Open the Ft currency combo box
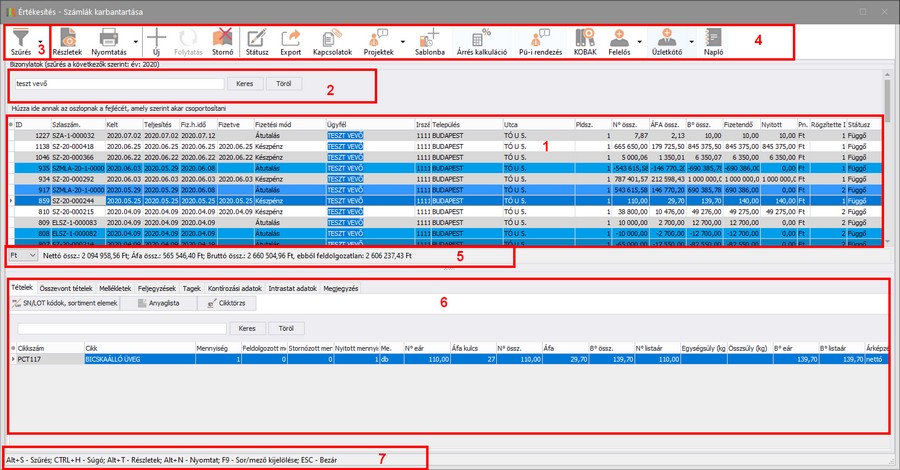Screen dimensions: 900x470 click(x=22, y=256)
